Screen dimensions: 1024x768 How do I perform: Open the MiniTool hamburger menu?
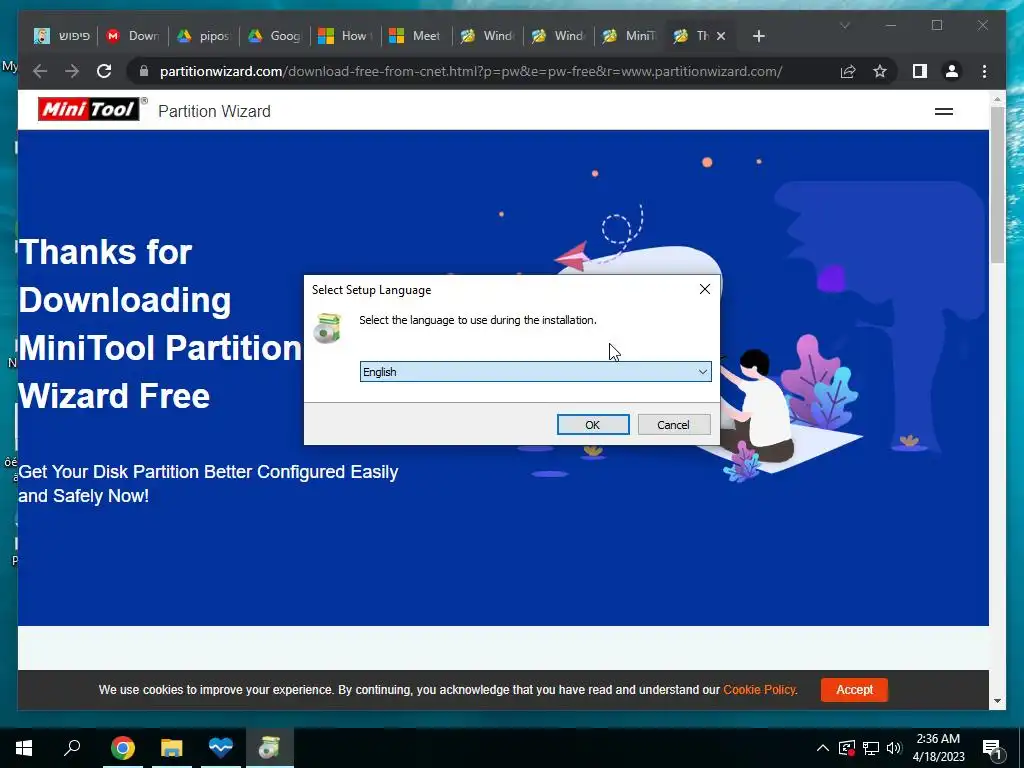944,111
